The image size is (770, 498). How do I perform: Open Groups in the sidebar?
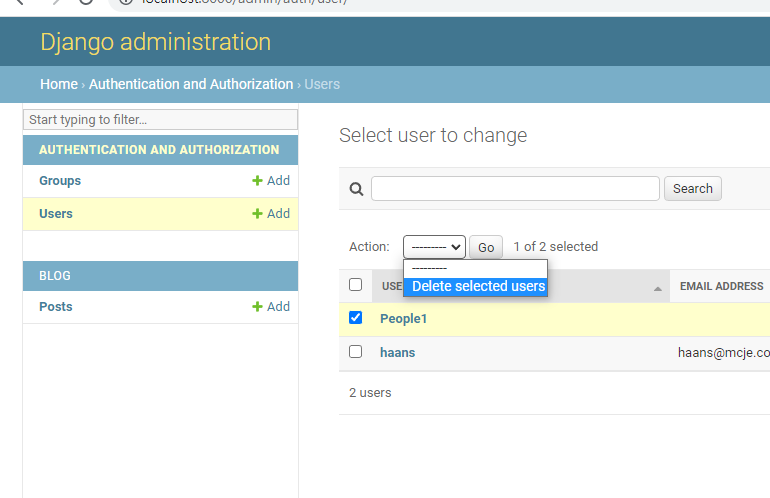coord(60,181)
